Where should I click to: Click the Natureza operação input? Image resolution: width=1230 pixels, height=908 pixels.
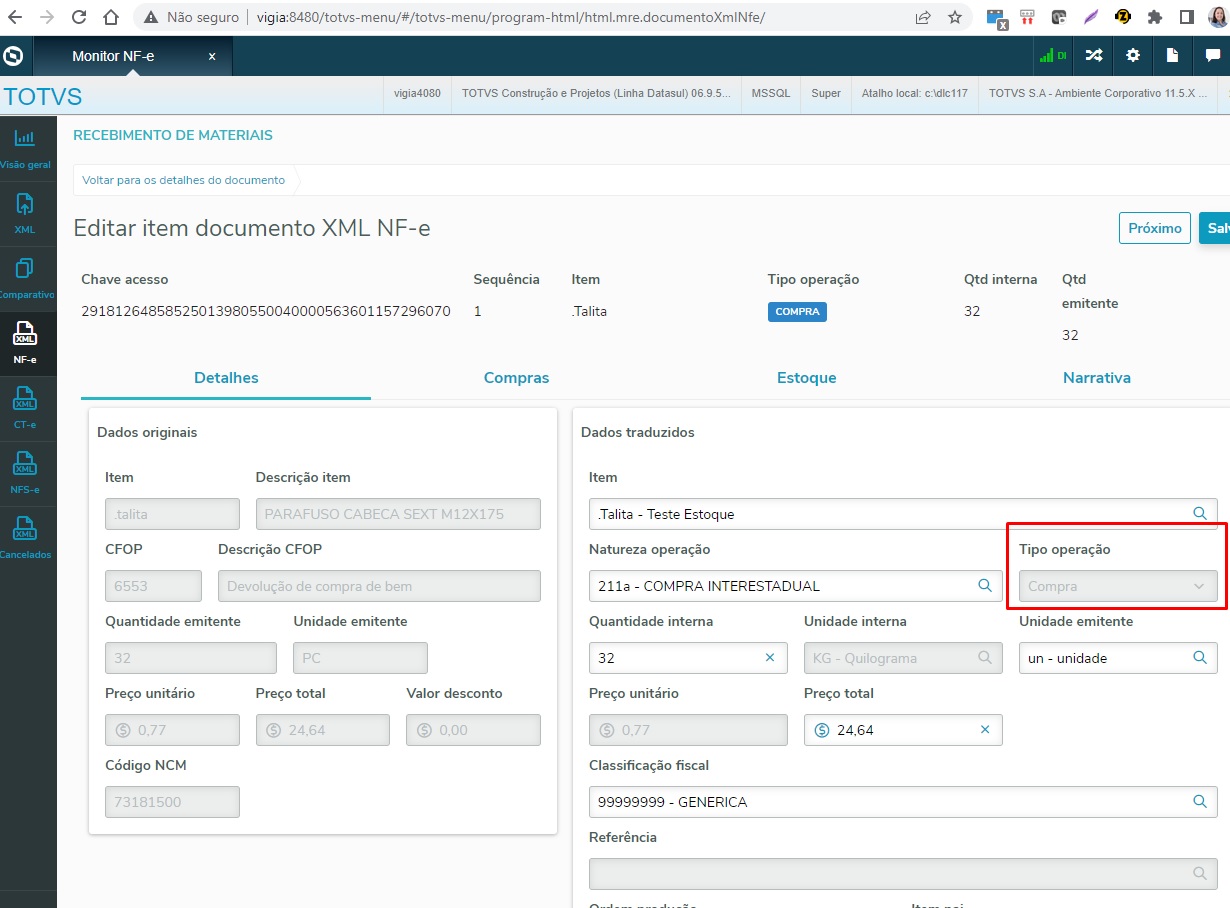pos(795,586)
